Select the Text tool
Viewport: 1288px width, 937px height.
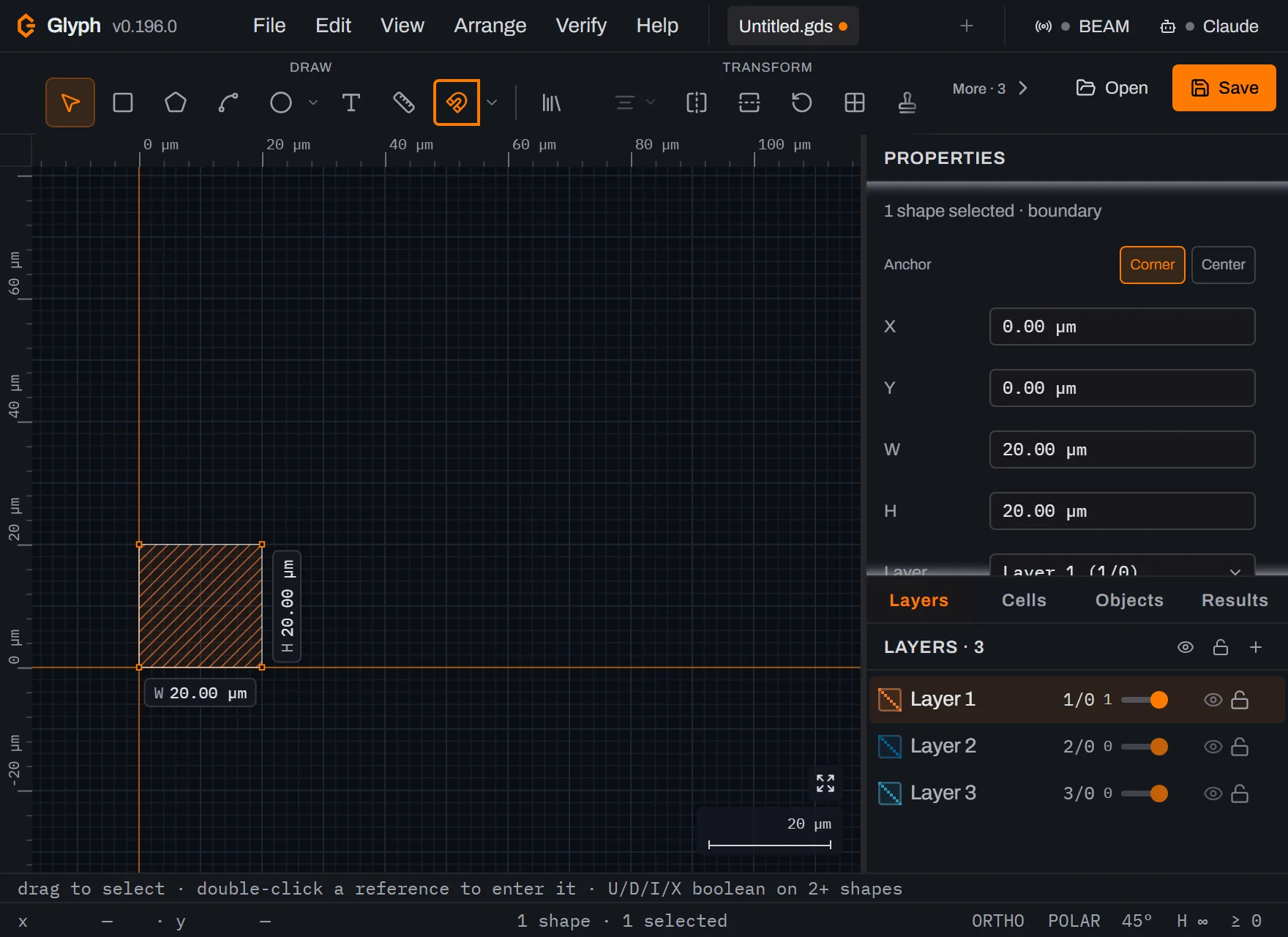coord(351,102)
